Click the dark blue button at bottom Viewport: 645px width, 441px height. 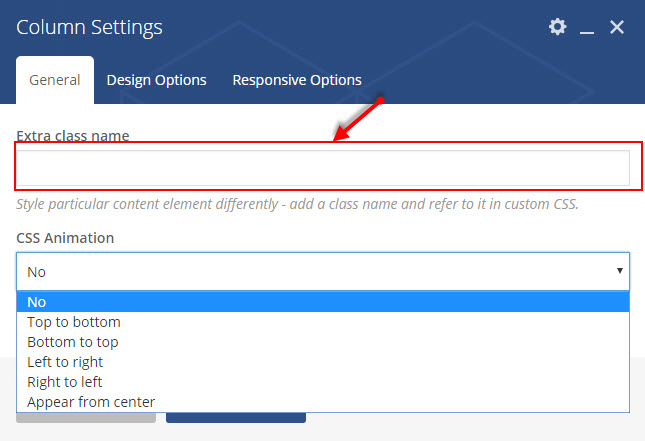[x=236, y=418]
